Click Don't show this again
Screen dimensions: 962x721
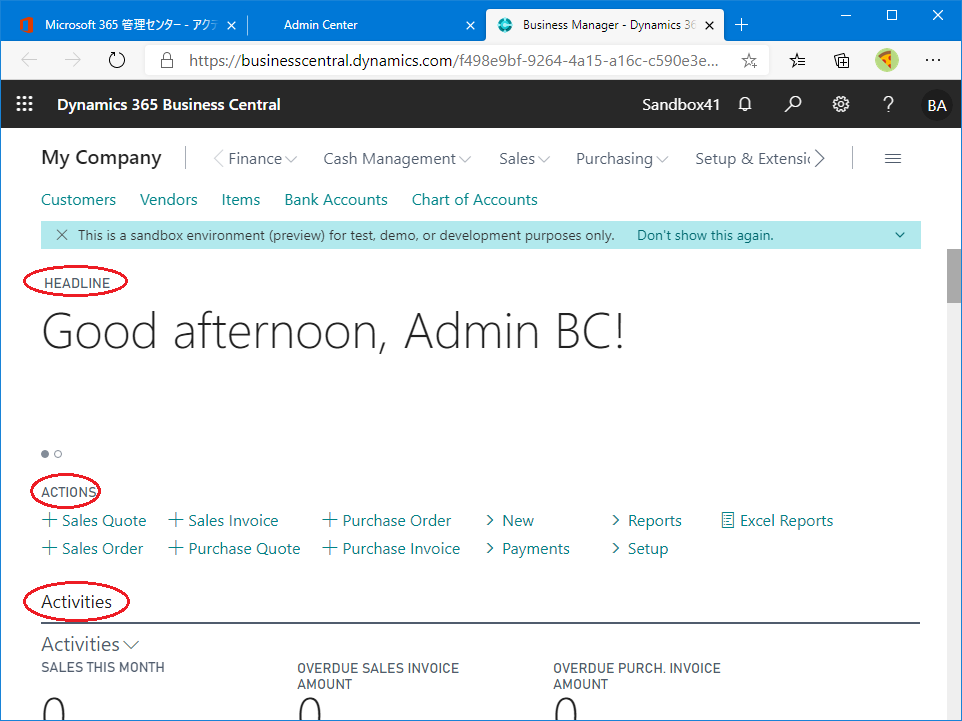(x=705, y=235)
